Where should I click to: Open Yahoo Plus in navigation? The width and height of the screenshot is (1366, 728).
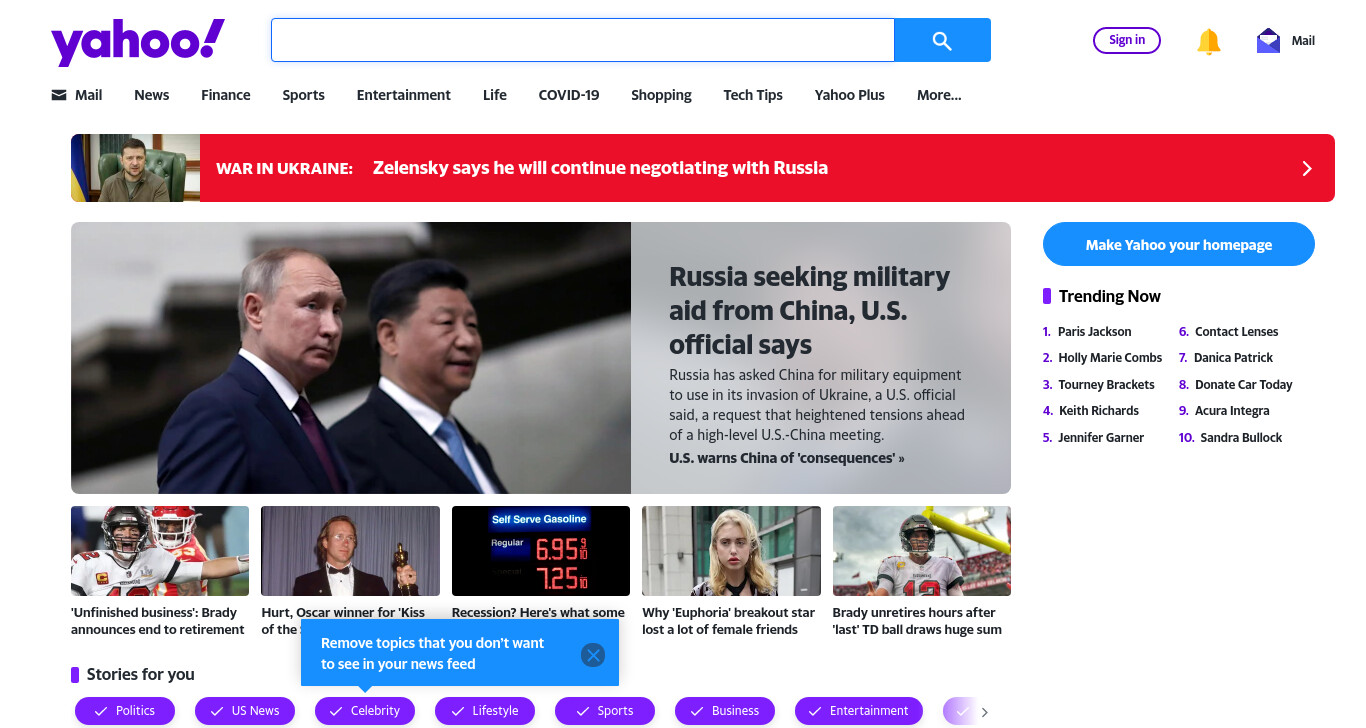click(x=850, y=95)
